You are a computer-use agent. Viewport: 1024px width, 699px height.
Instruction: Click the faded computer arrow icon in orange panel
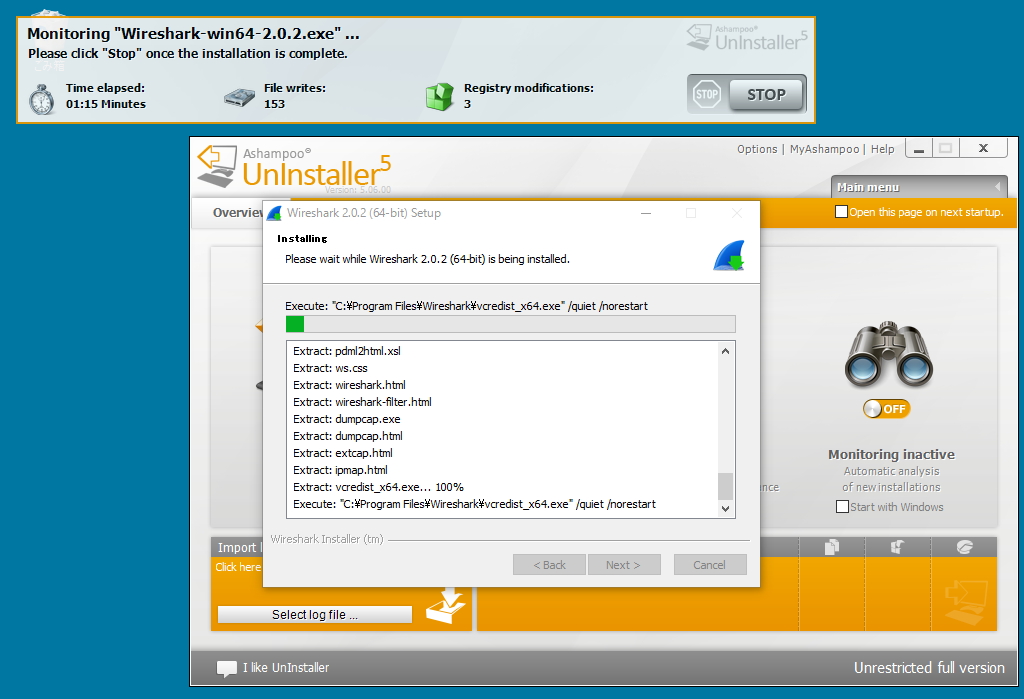[966, 602]
